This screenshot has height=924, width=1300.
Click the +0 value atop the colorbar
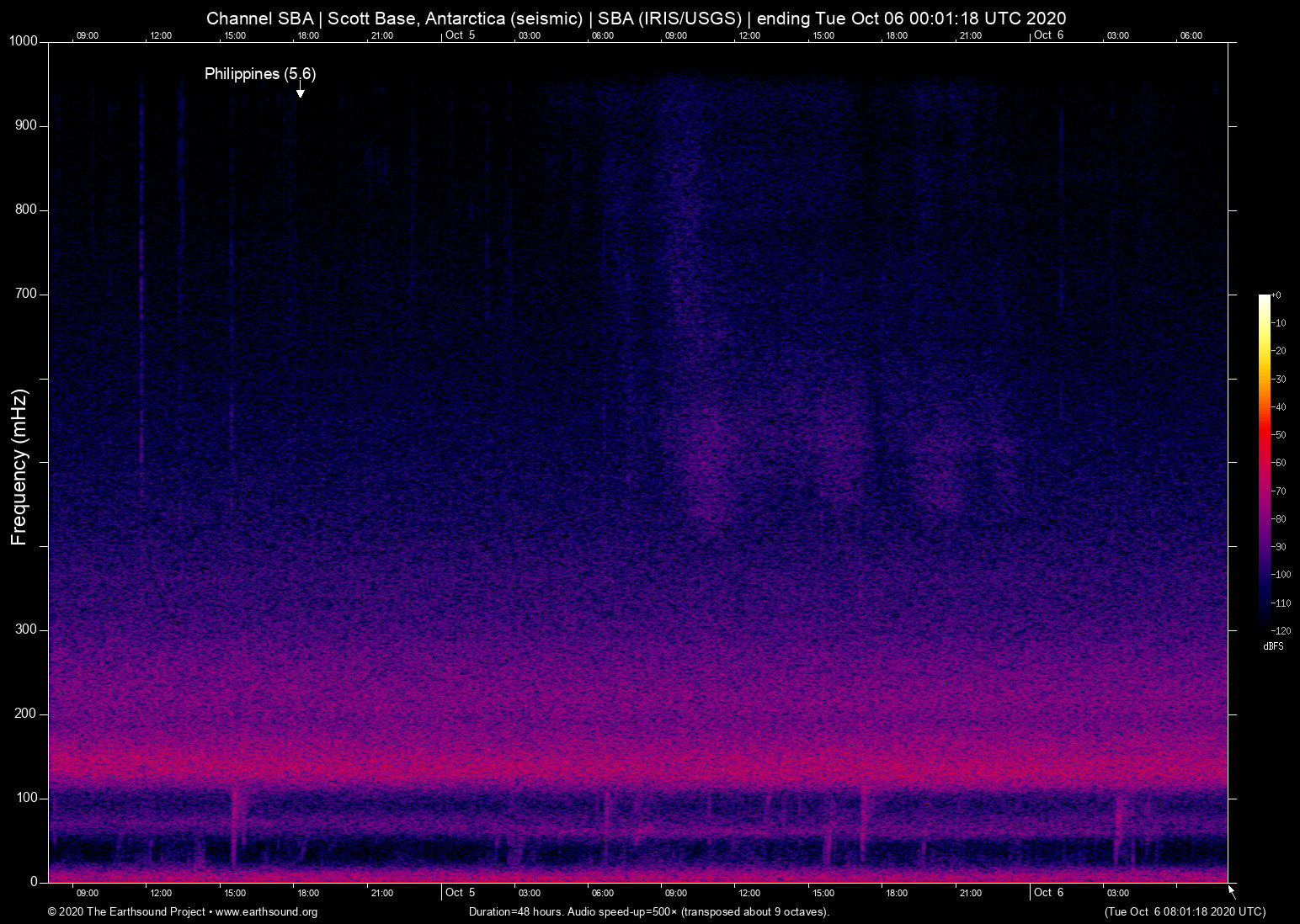coord(1277,295)
